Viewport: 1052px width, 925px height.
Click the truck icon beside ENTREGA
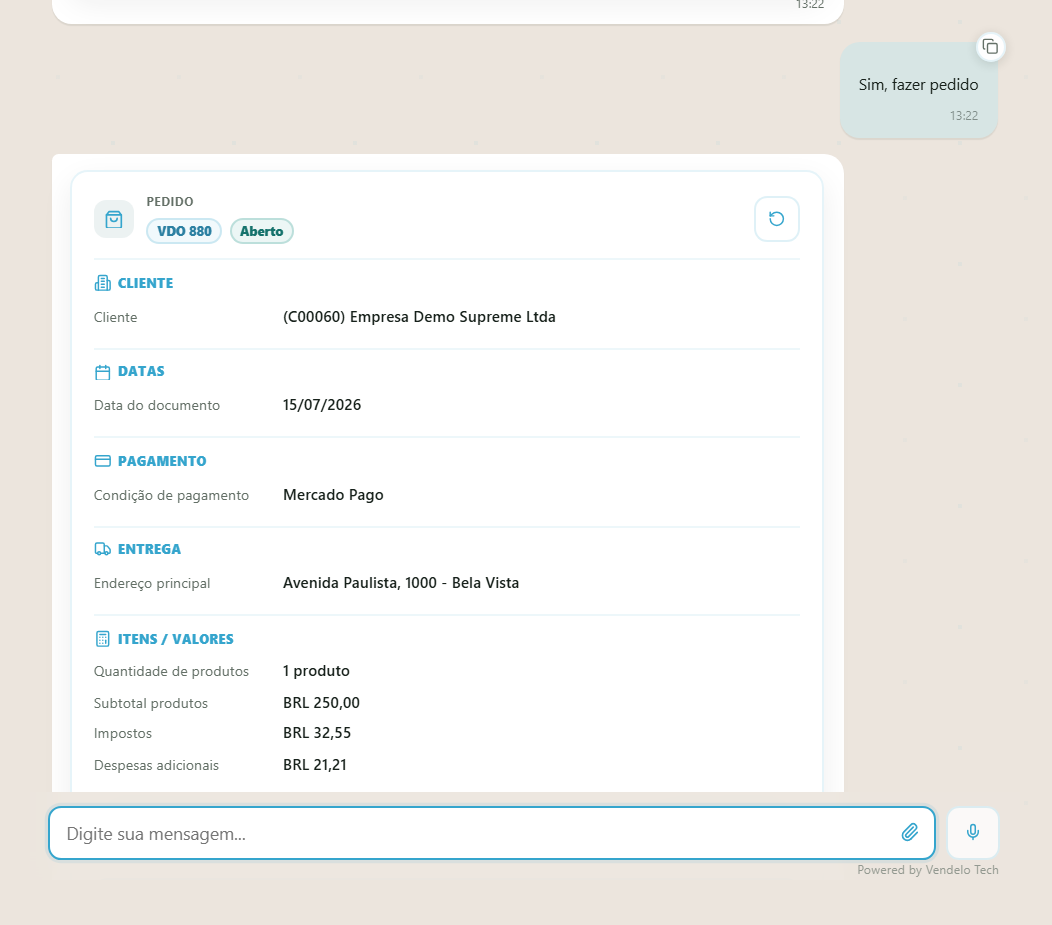(103, 549)
